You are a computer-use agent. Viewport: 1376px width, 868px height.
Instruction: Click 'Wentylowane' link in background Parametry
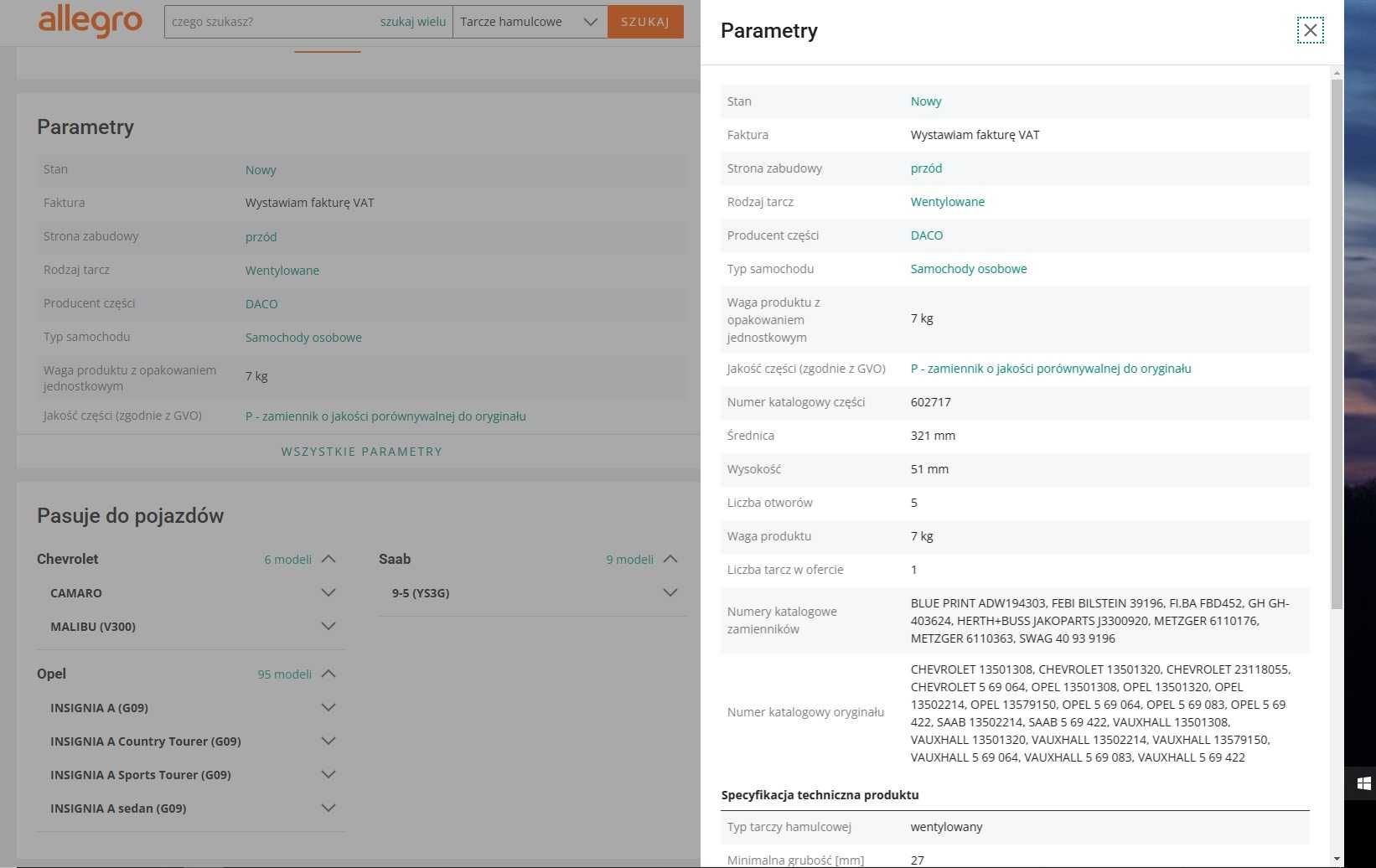tap(282, 271)
